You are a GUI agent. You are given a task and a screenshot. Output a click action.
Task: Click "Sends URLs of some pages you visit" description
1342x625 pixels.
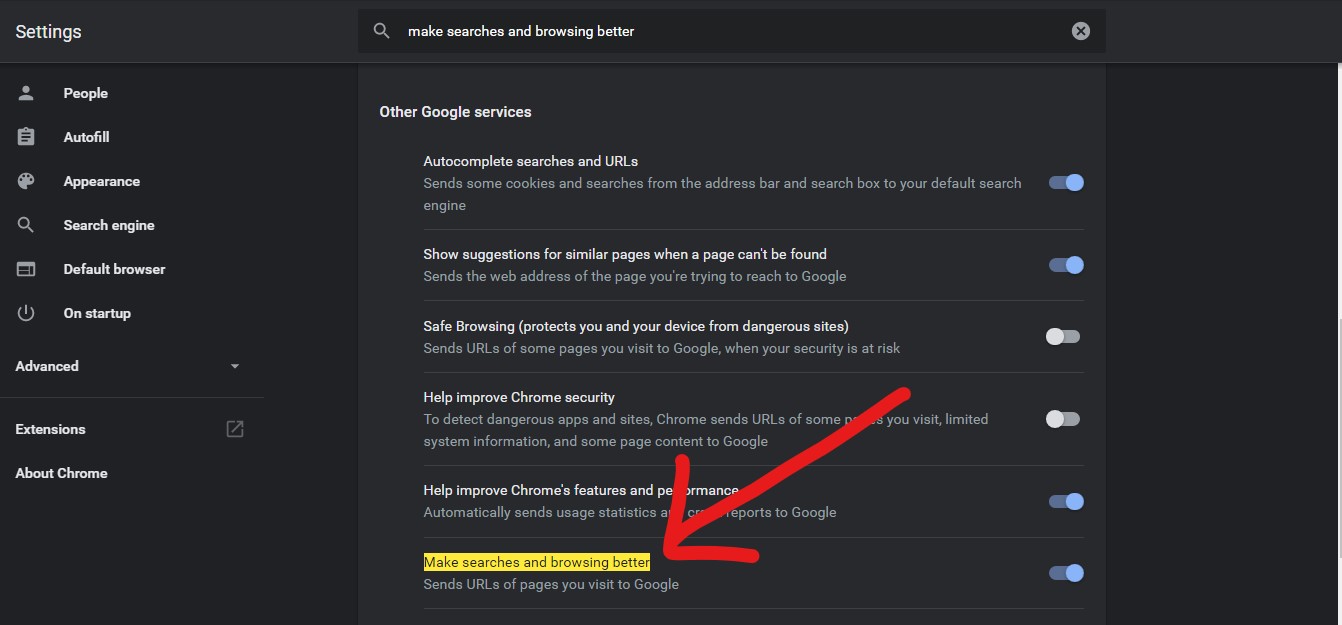662,348
